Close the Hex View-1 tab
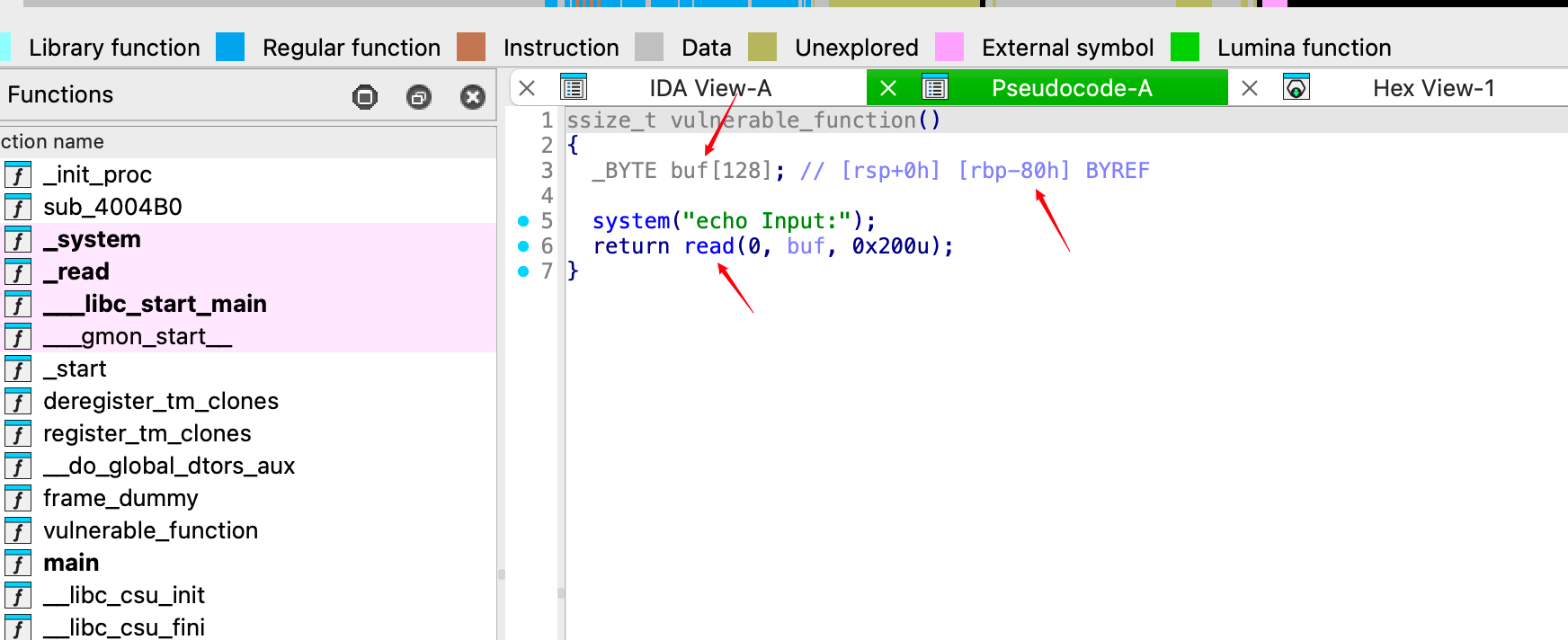Image resolution: width=1568 pixels, height=640 pixels. pos(1250,88)
